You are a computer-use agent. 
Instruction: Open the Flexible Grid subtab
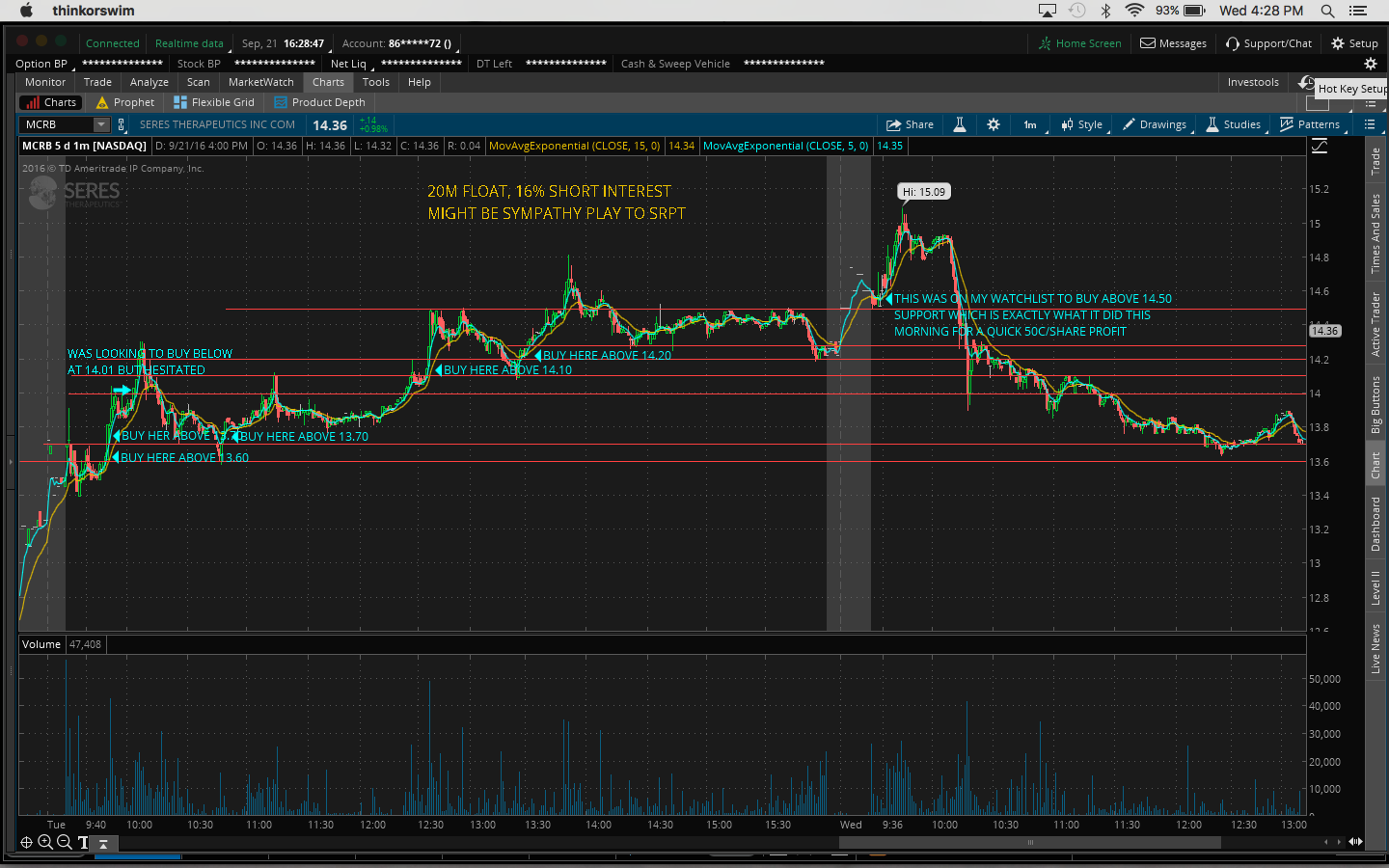pyautogui.click(x=214, y=102)
